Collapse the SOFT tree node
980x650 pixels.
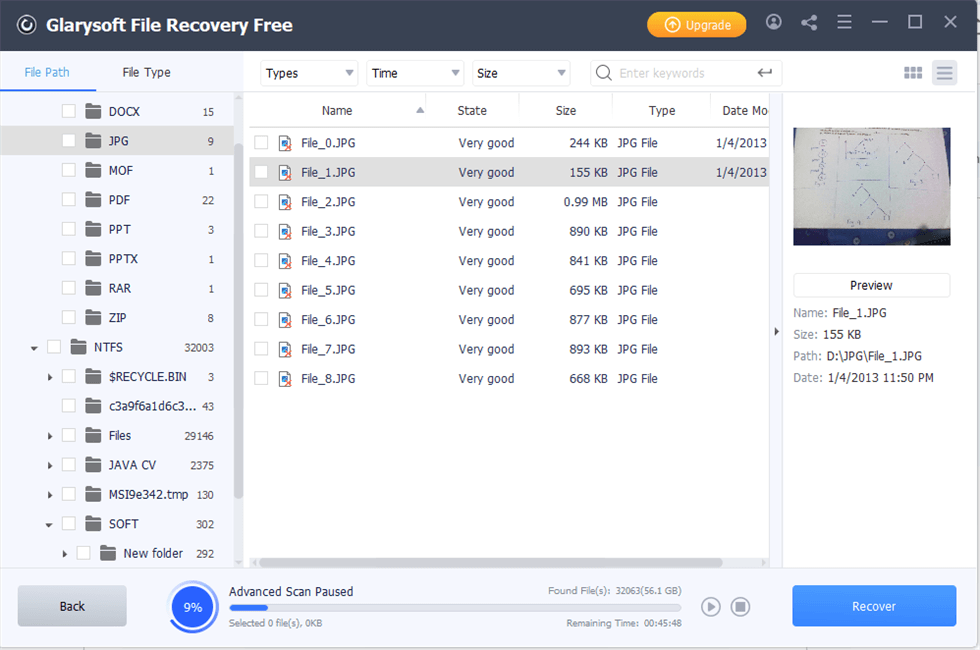(x=49, y=524)
